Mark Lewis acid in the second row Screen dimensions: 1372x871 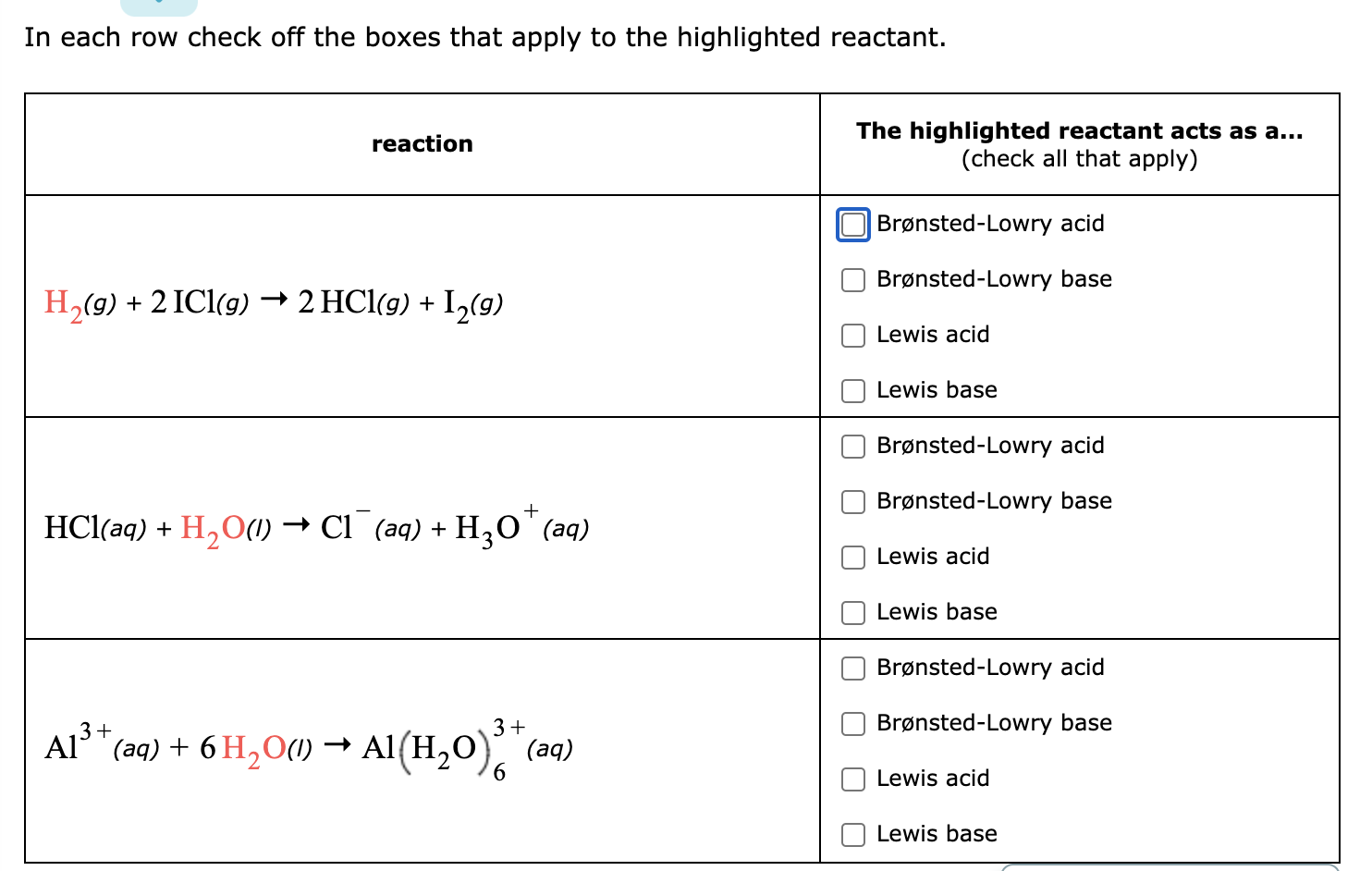[852, 557]
